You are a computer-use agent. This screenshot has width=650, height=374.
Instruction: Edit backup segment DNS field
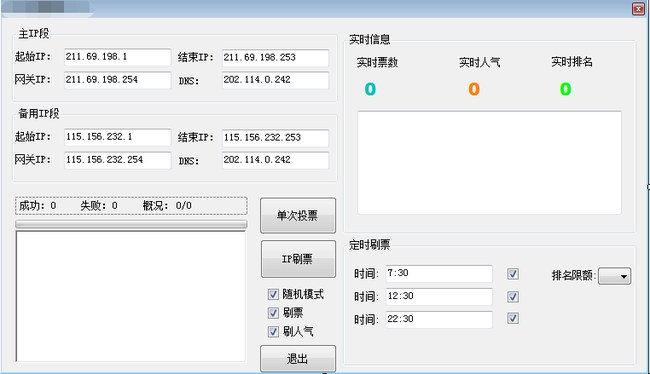click(x=275, y=160)
